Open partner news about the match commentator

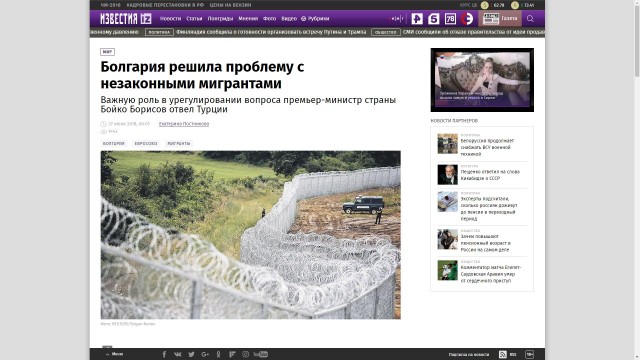[491, 274]
